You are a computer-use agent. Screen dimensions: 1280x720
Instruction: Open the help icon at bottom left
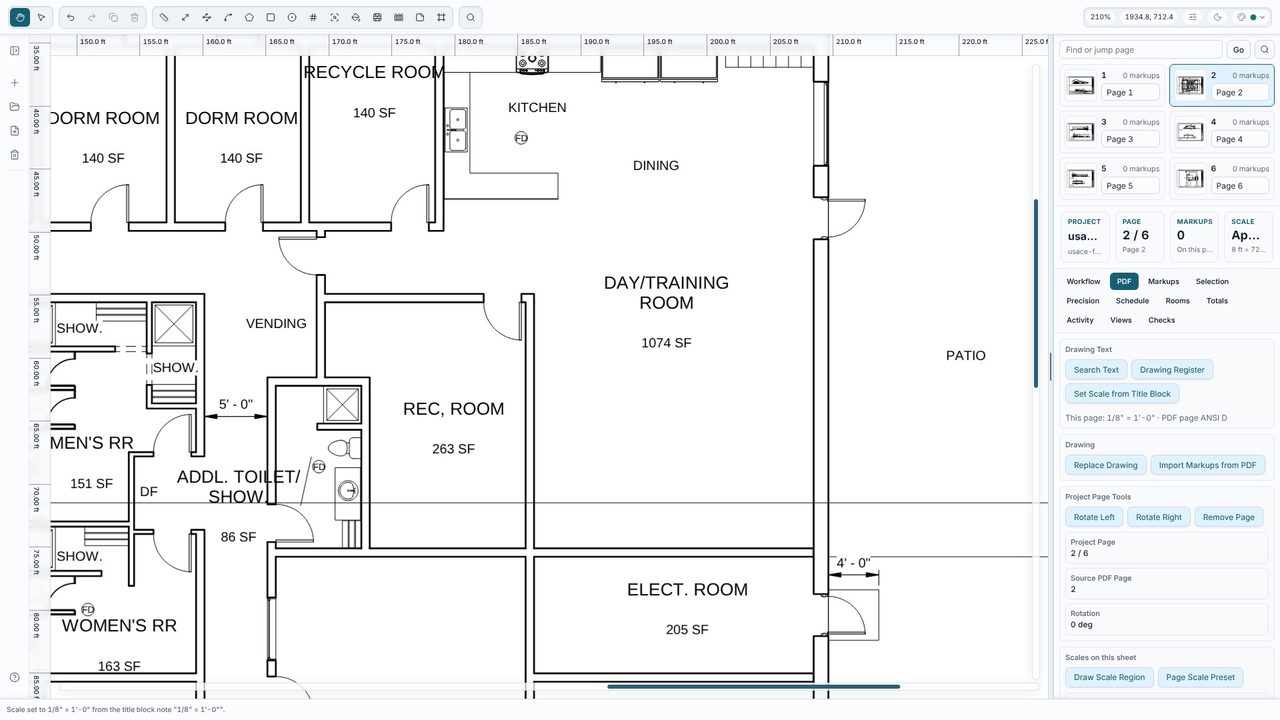15,678
